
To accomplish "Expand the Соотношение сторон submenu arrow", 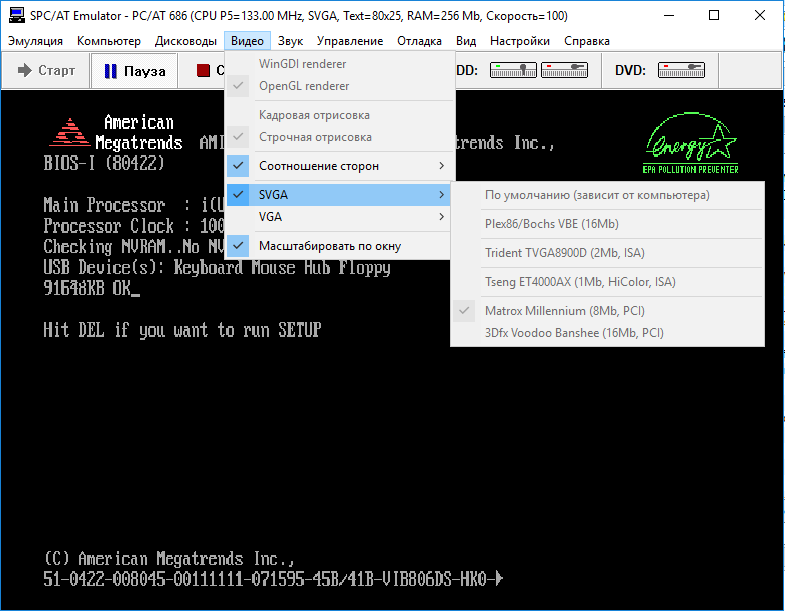I will coord(442,166).
